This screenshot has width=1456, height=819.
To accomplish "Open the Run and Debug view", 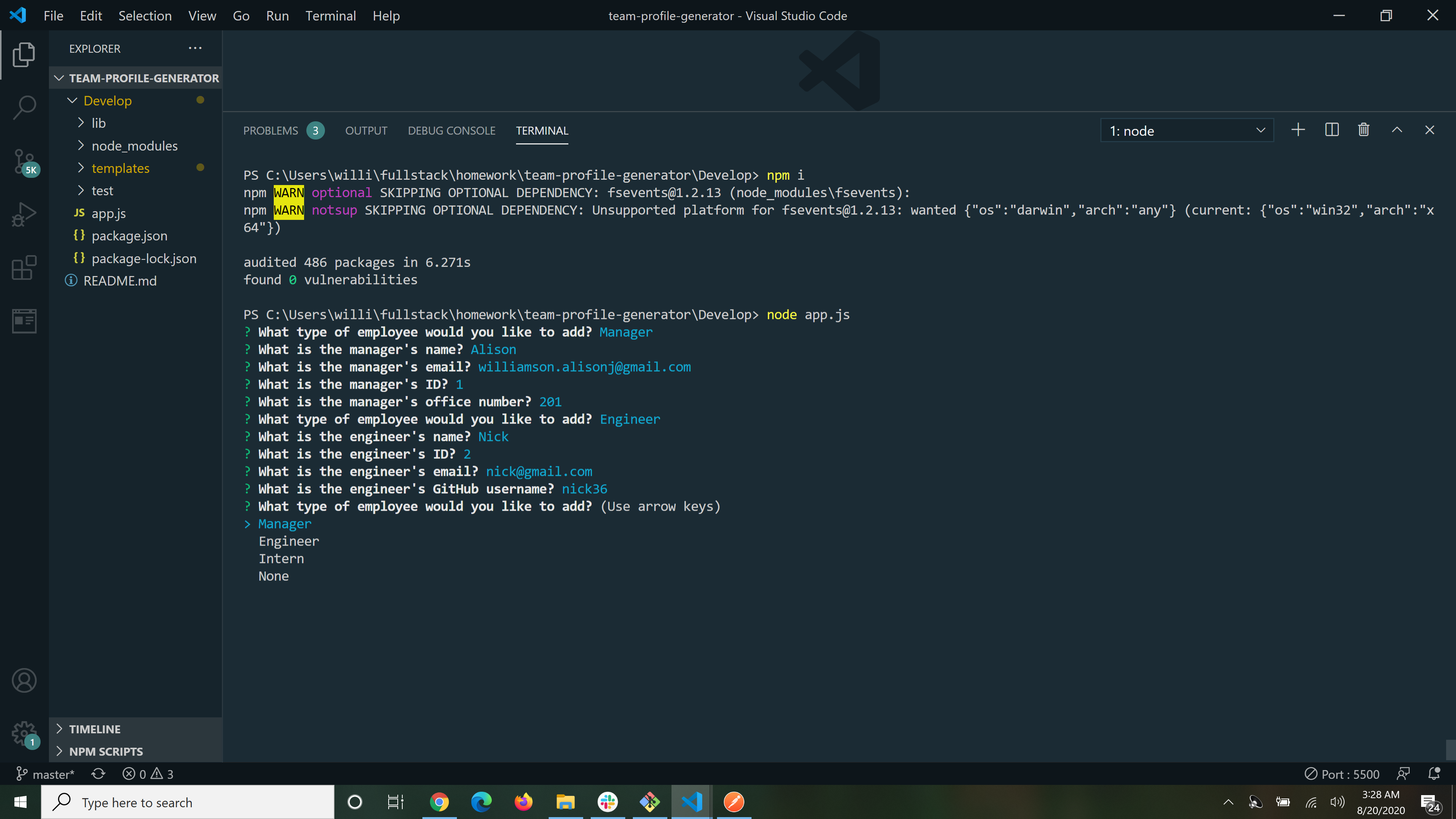I will click(x=24, y=213).
